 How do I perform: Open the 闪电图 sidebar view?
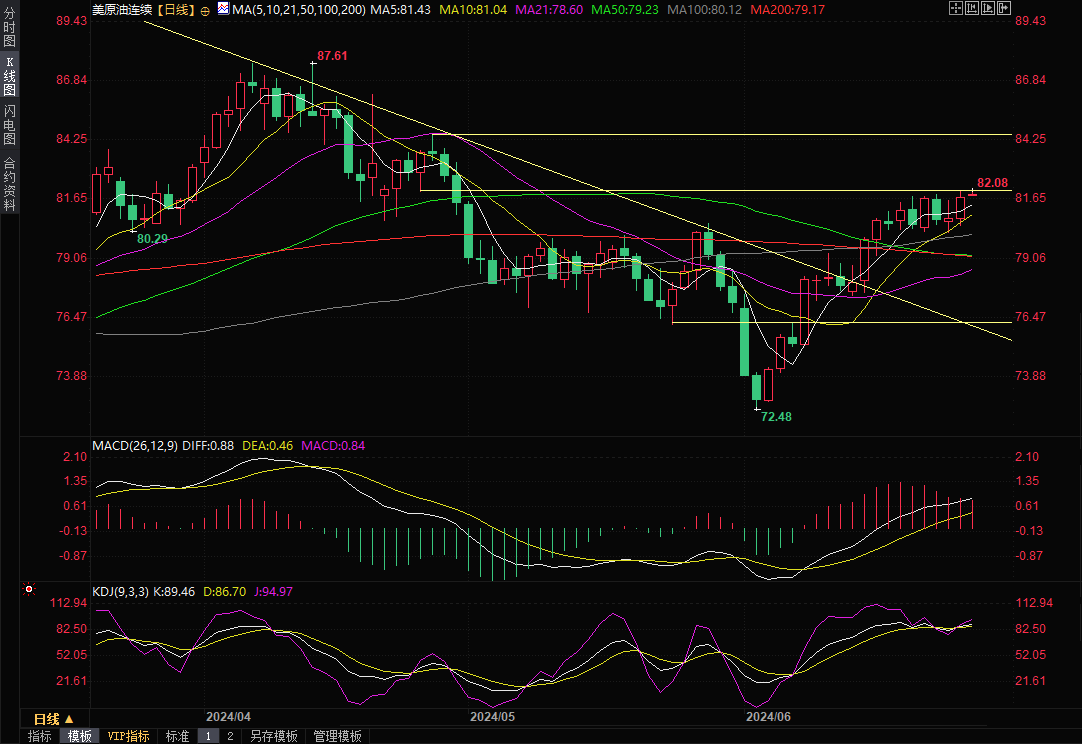pos(9,124)
